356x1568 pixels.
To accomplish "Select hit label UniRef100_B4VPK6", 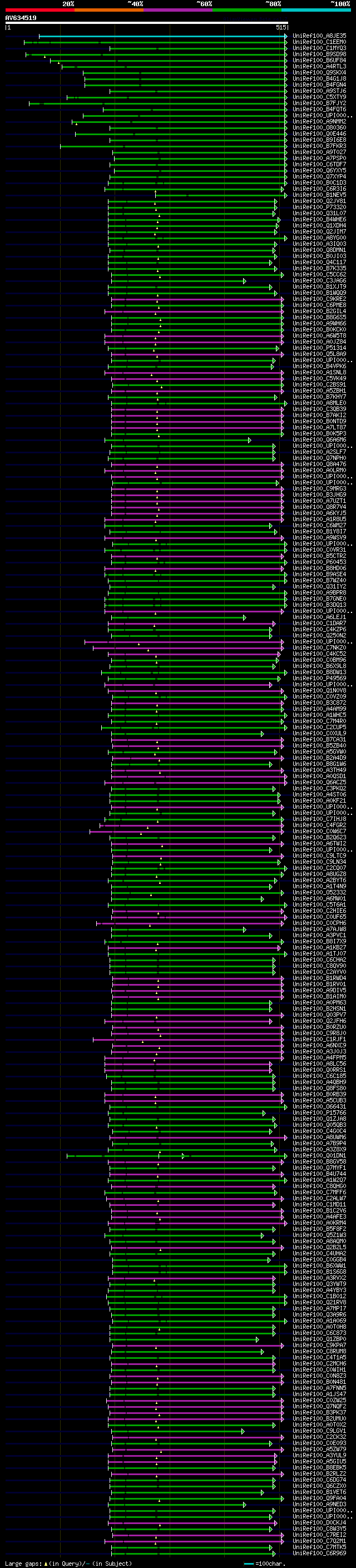I will 319,366.
